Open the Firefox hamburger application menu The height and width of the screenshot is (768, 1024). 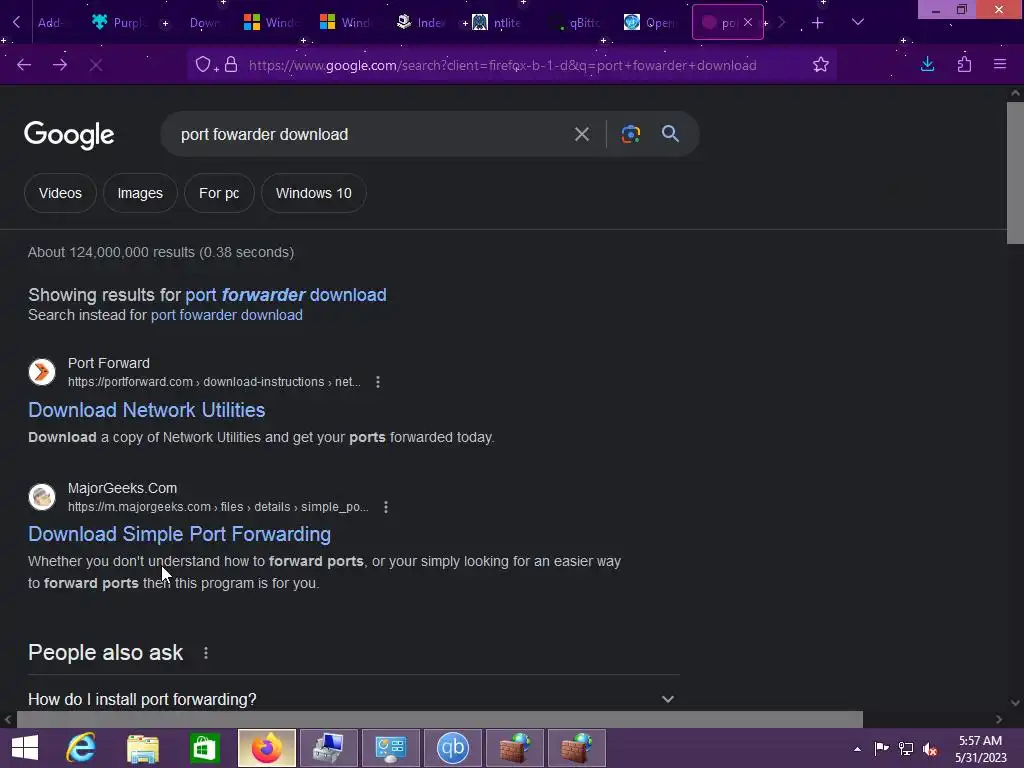1000,64
